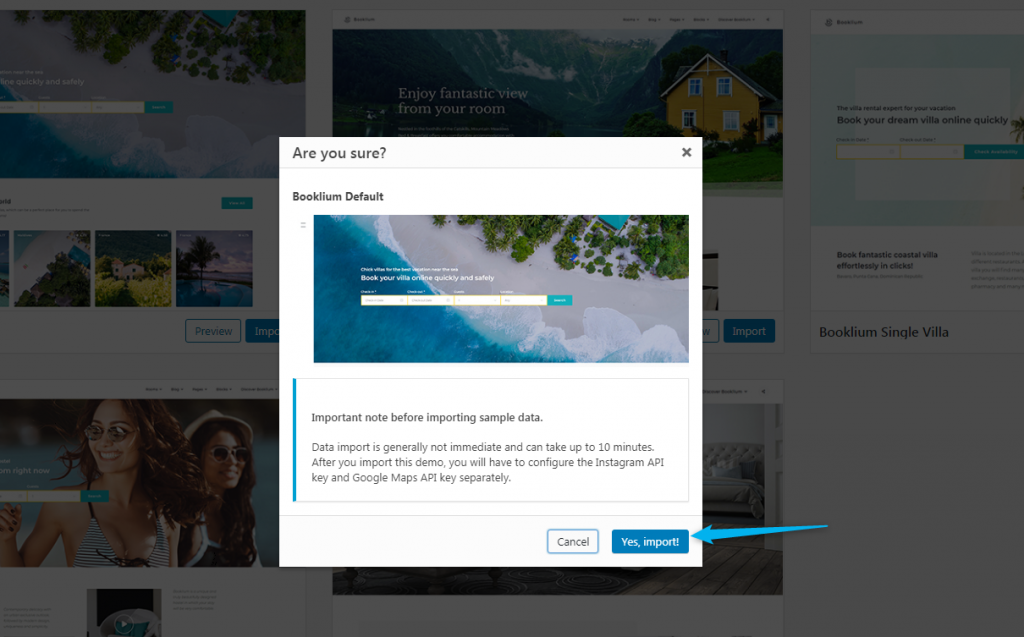The image size is (1024, 637).
Task: Click Preview under the beach villa demo
Action: pos(213,331)
